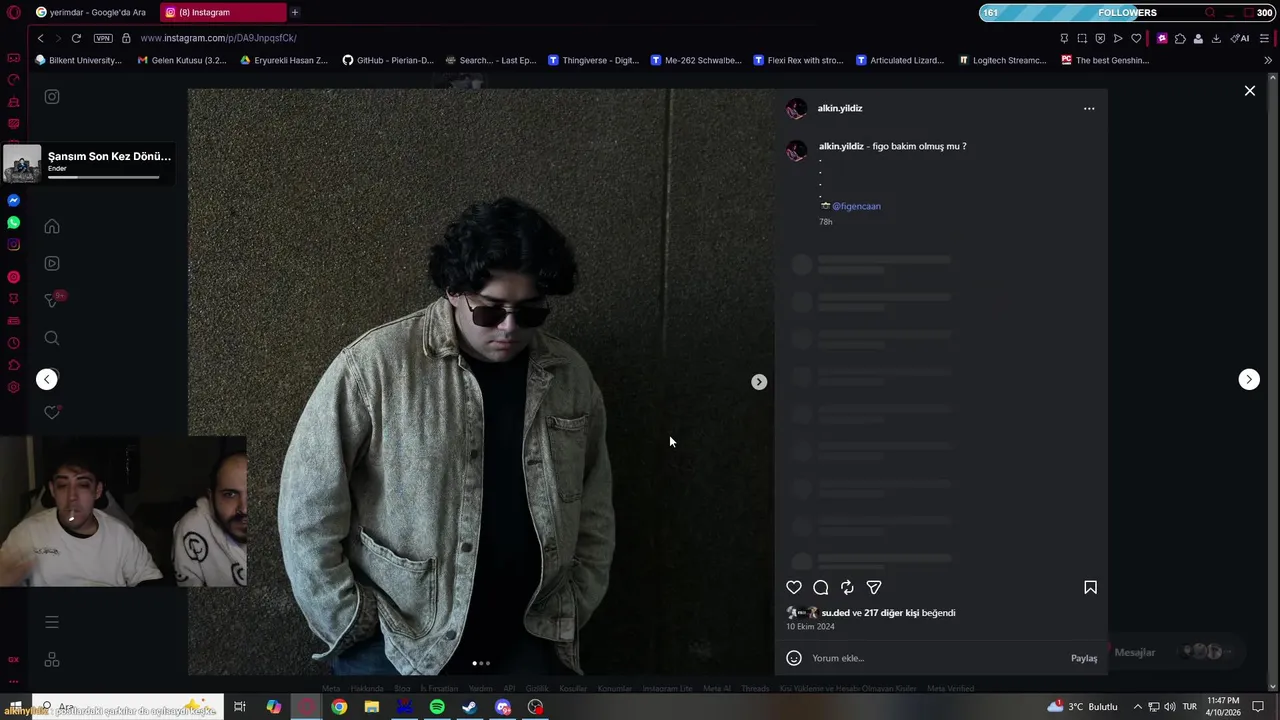Open the @figencaan mention link
Viewport: 1280px width, 720px height.
[x=856, y=206]
